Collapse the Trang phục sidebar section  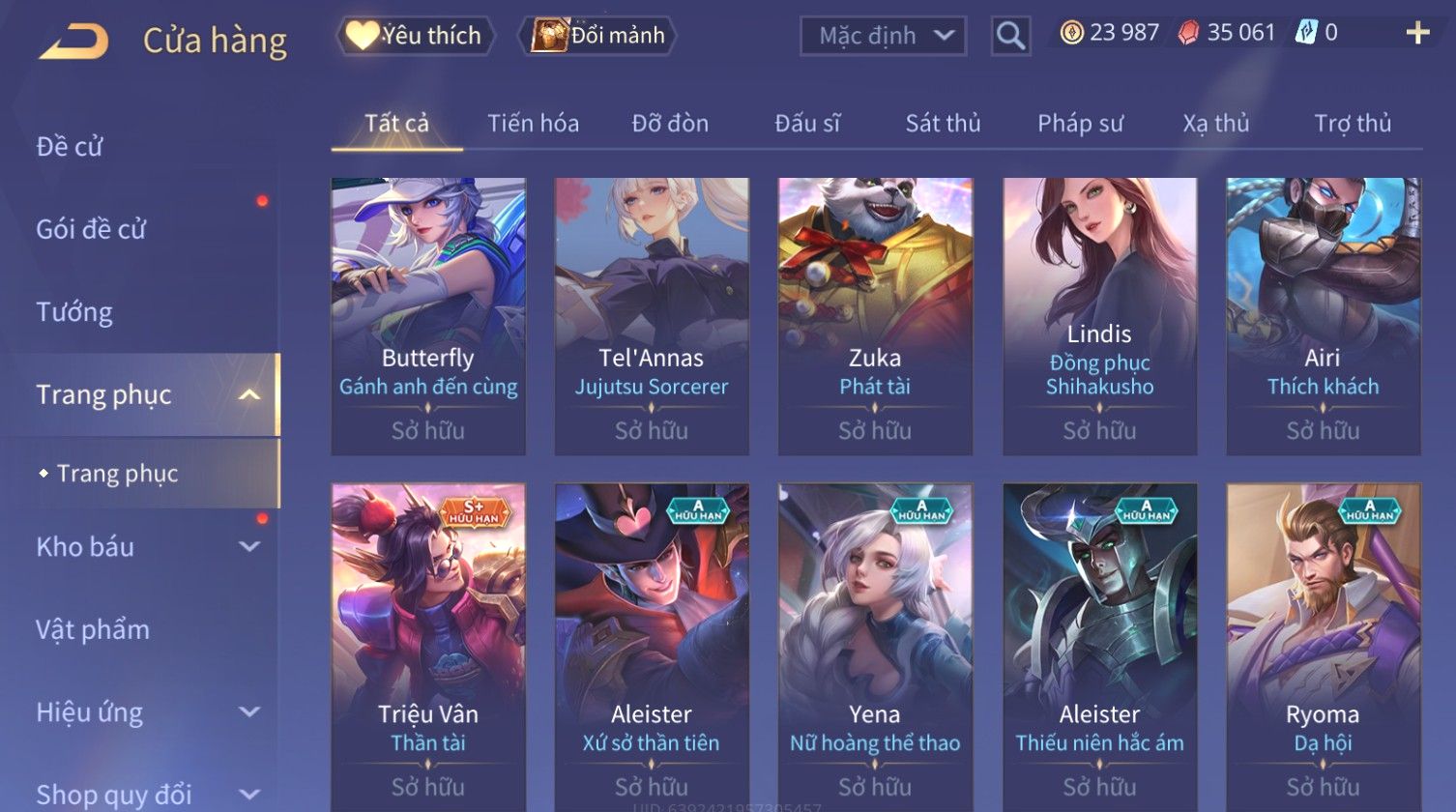(x=249, y=394)
